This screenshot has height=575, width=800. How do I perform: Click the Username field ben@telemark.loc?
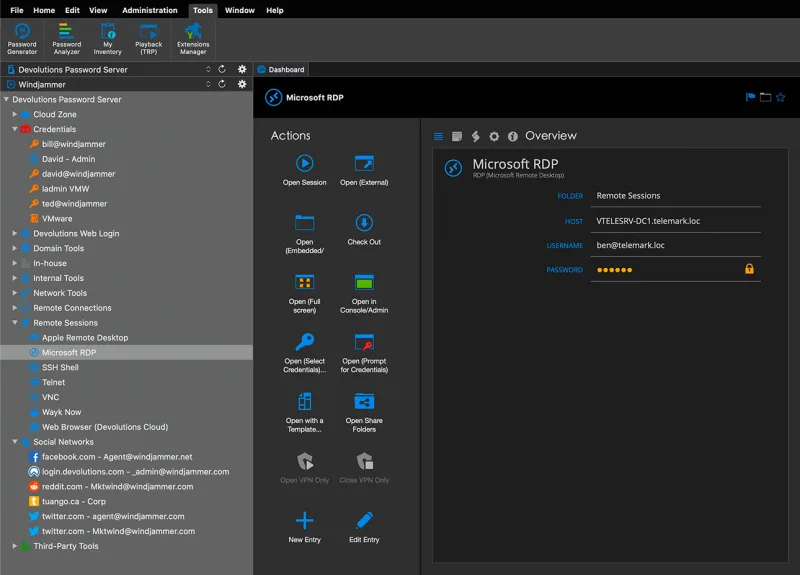pos(676,245)
